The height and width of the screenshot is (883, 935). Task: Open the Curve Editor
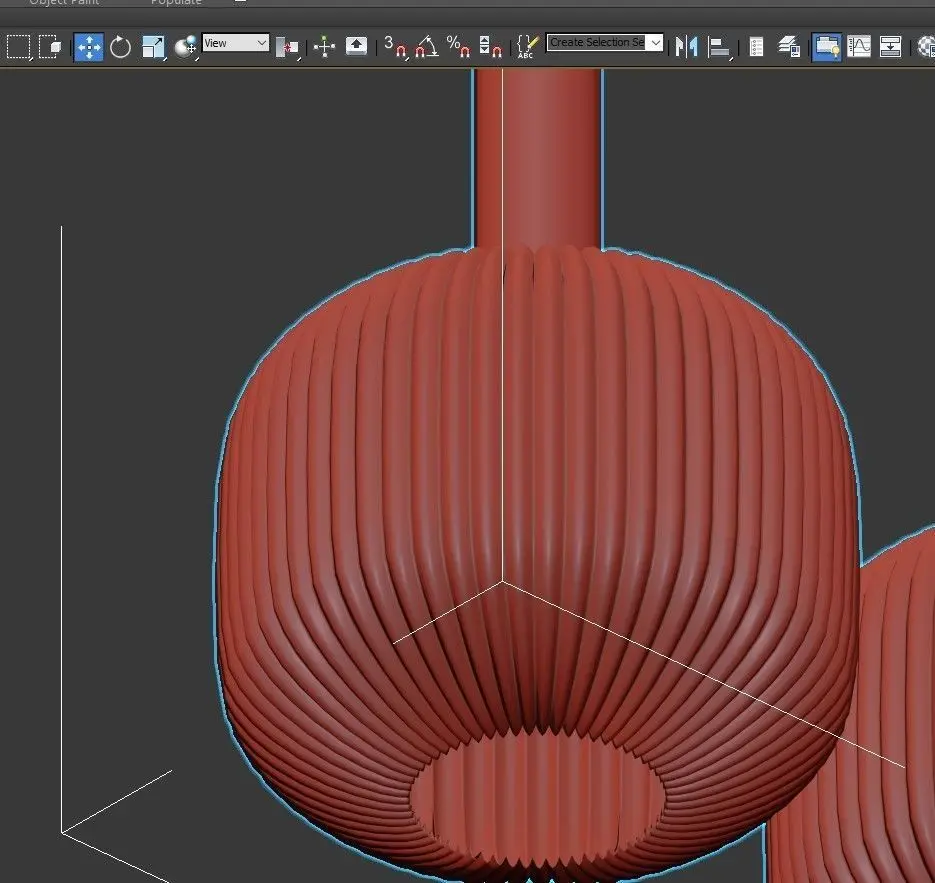point(859,47)
